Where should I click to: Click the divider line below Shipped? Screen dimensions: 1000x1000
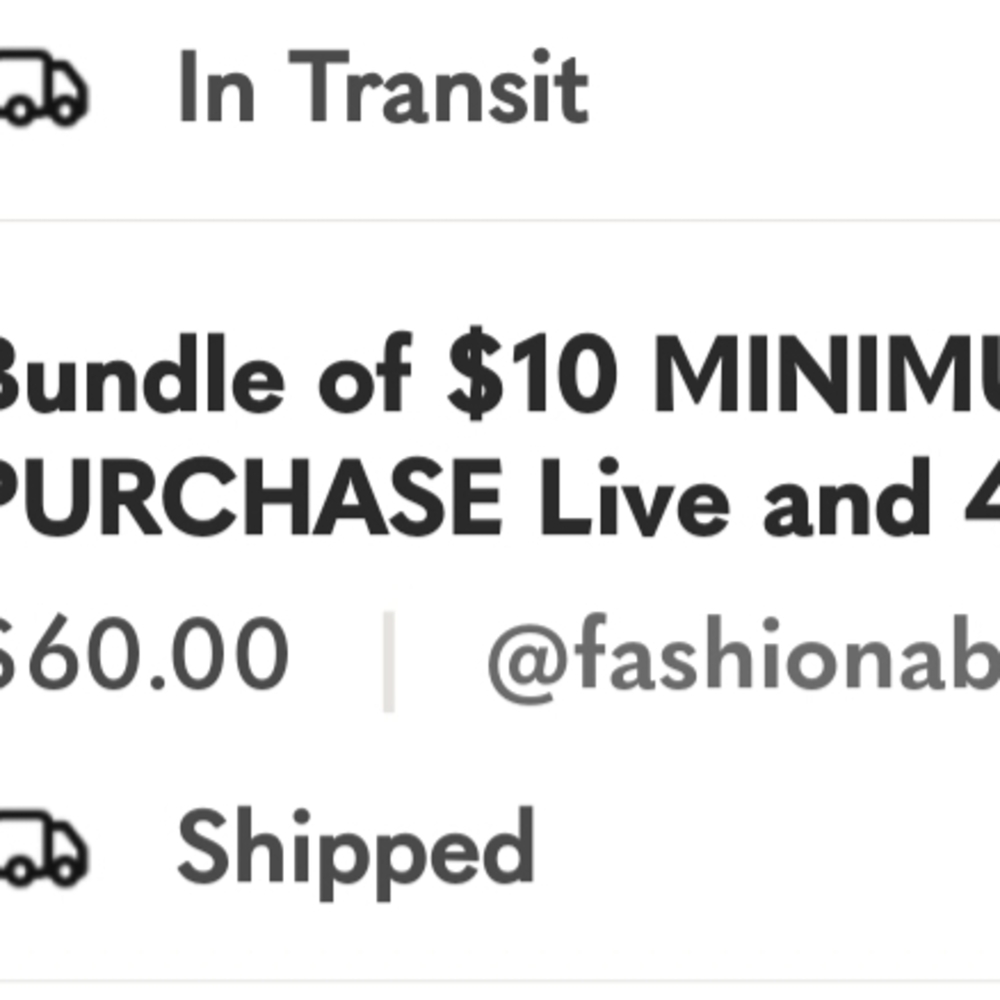pos(500,981)
